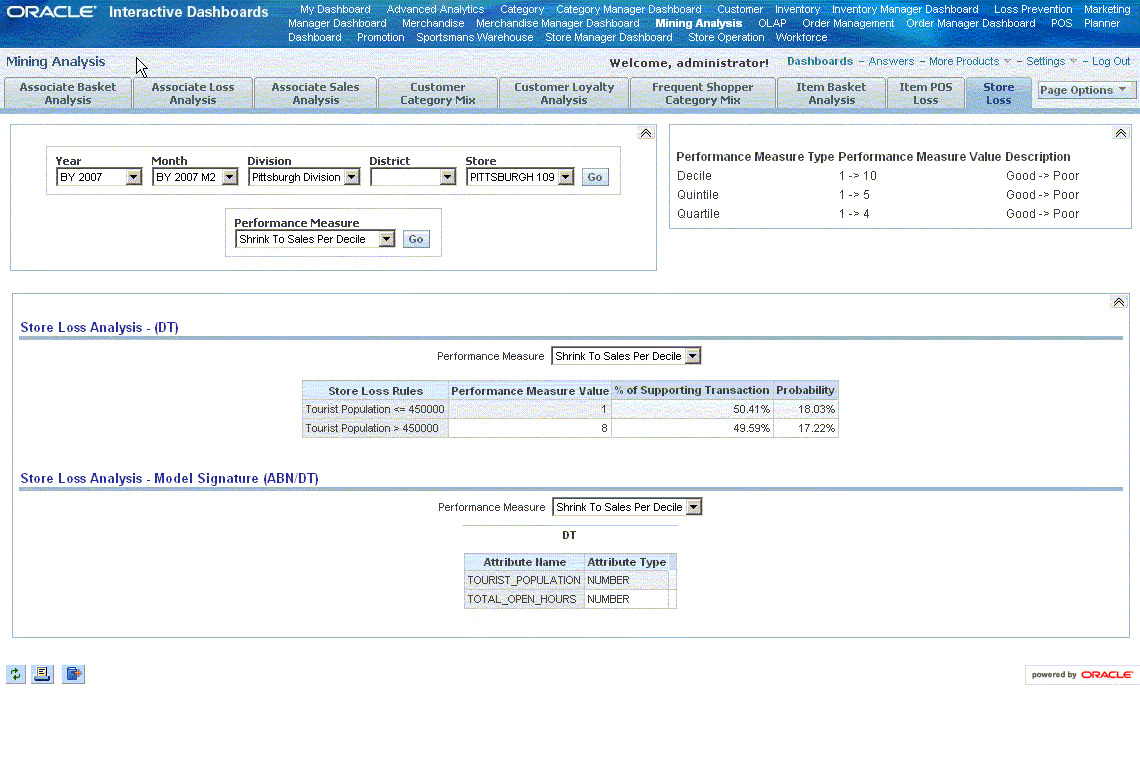Go to the Sportsmans Warehouse dashboard link
The image size is (1140, 762).
point(475,37)
